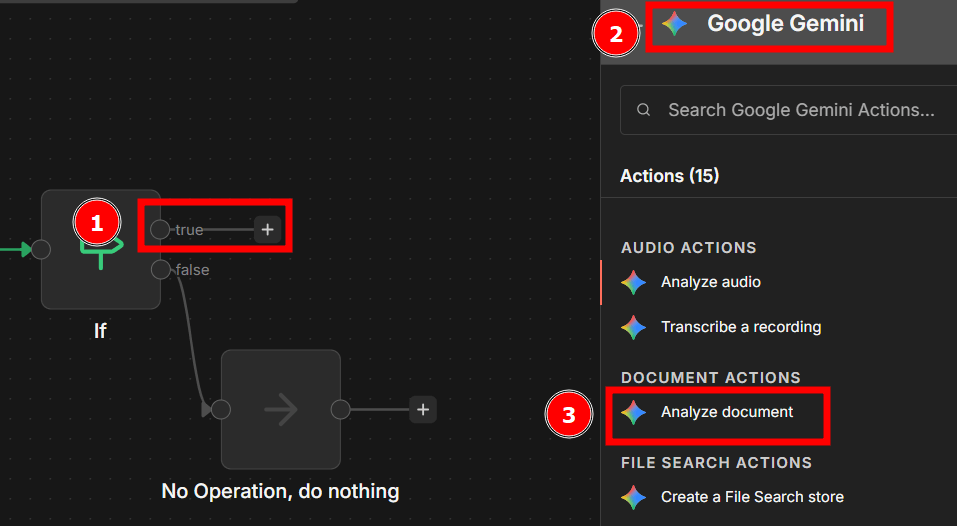The width and height of the screenshot is (957, 526).
Task: Click the Google Gemini panel title
Action: coord(785,23)
